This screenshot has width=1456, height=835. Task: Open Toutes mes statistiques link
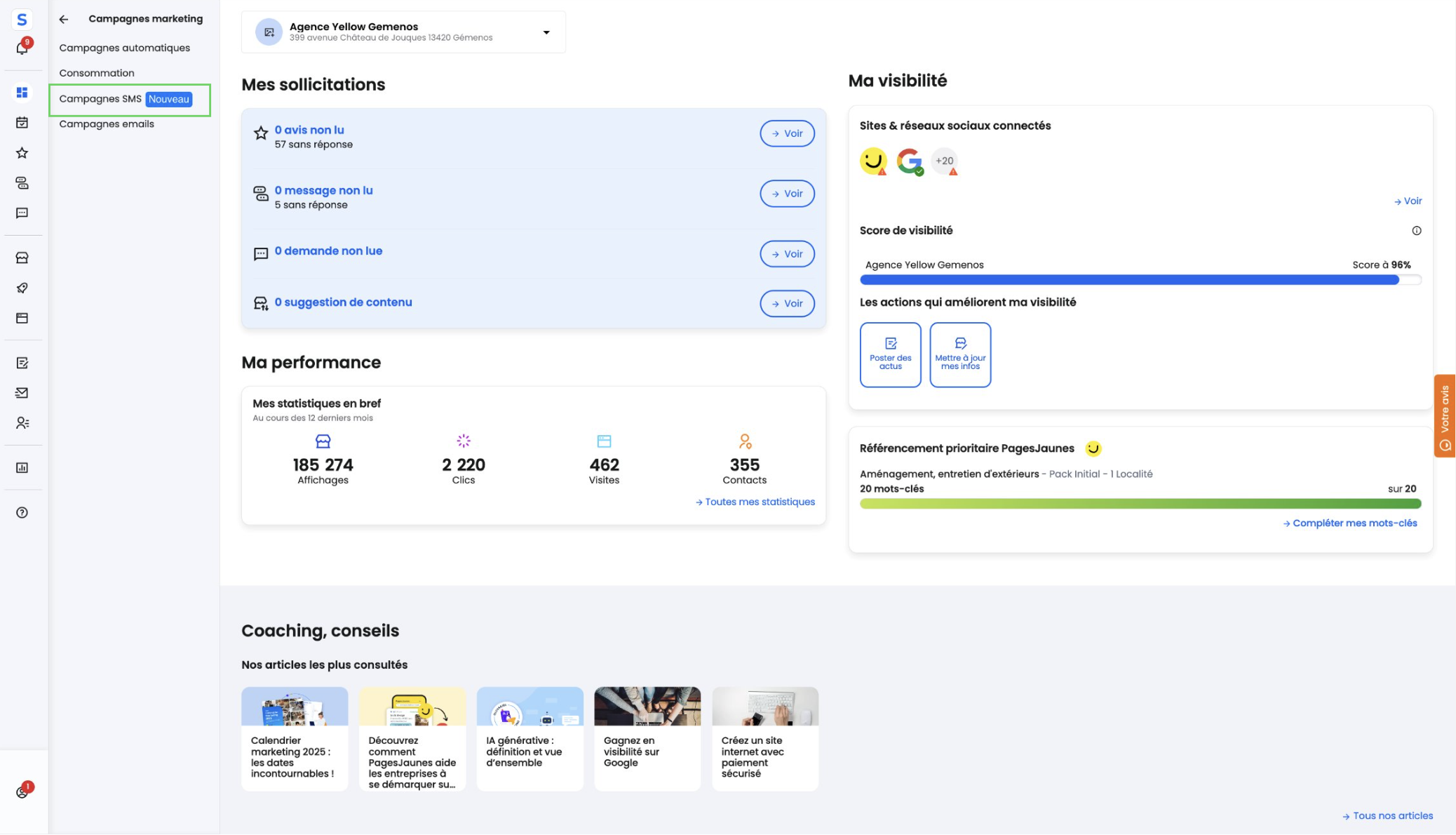coord(755,502)
